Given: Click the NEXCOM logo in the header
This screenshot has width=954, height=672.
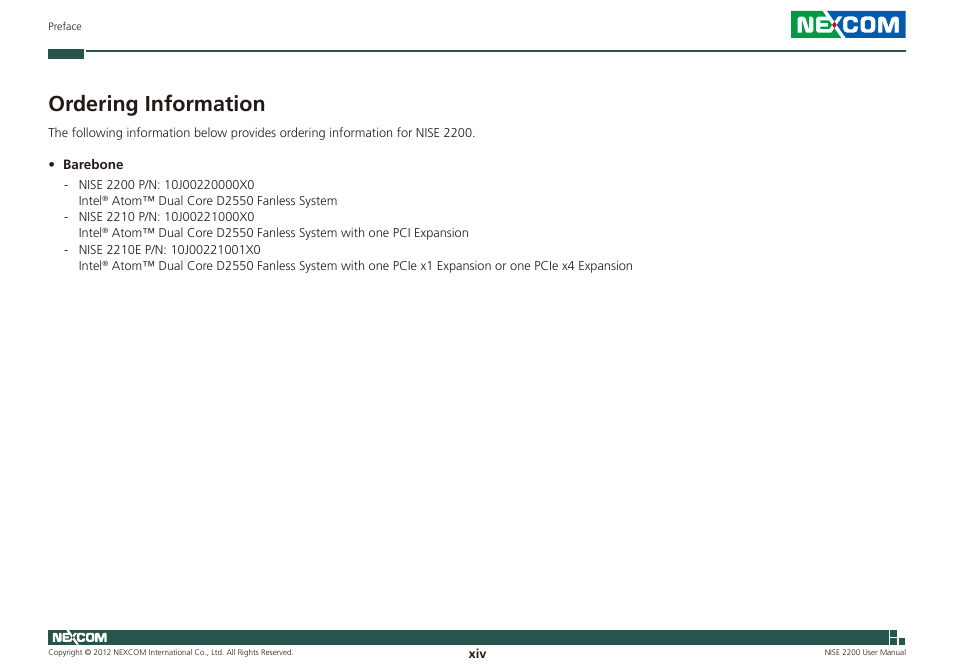Looking at the screenshot, I should [x=848, y=24].
